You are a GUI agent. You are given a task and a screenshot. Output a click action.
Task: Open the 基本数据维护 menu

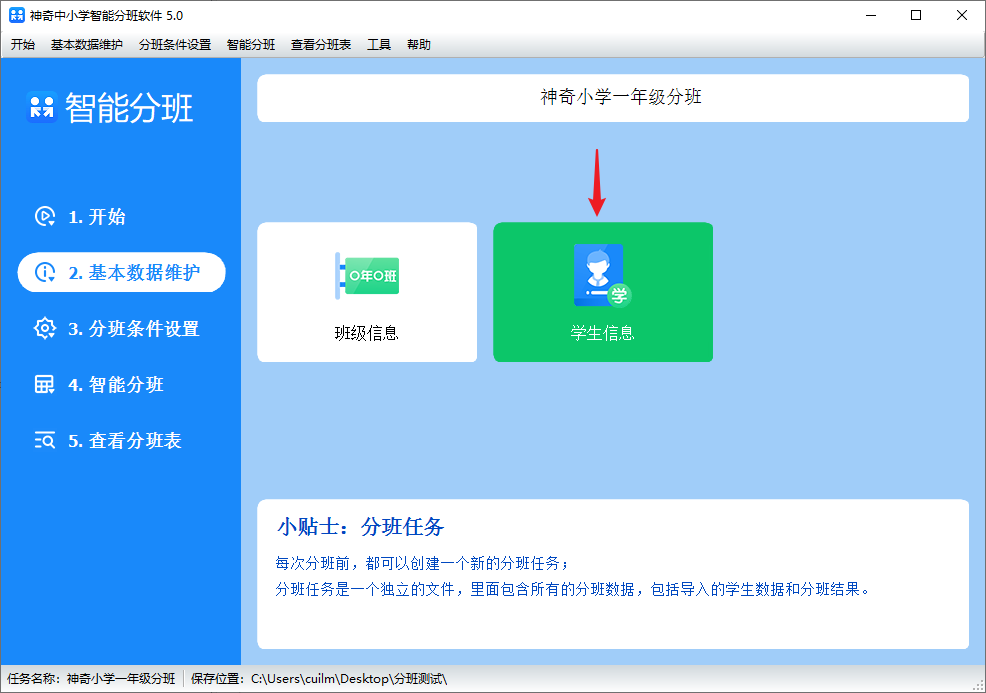pyautogui.click(x=87, y=45)
